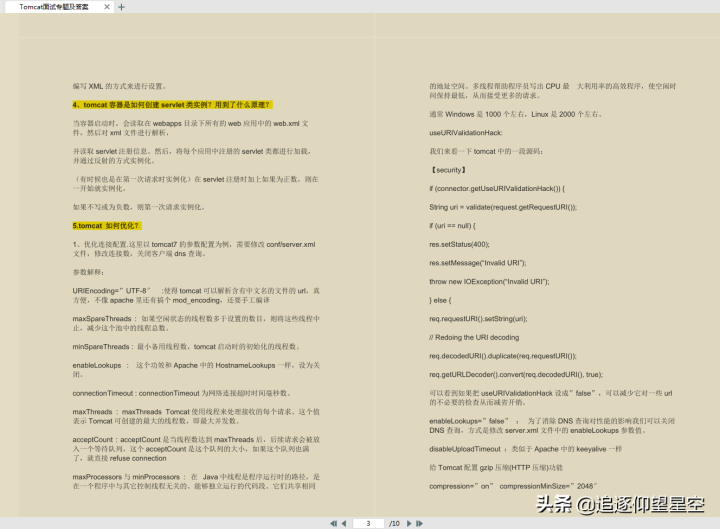Click the disableUploadTimeout keeyalive line
This screenshot has height=529, width=720.
point(525,449)
